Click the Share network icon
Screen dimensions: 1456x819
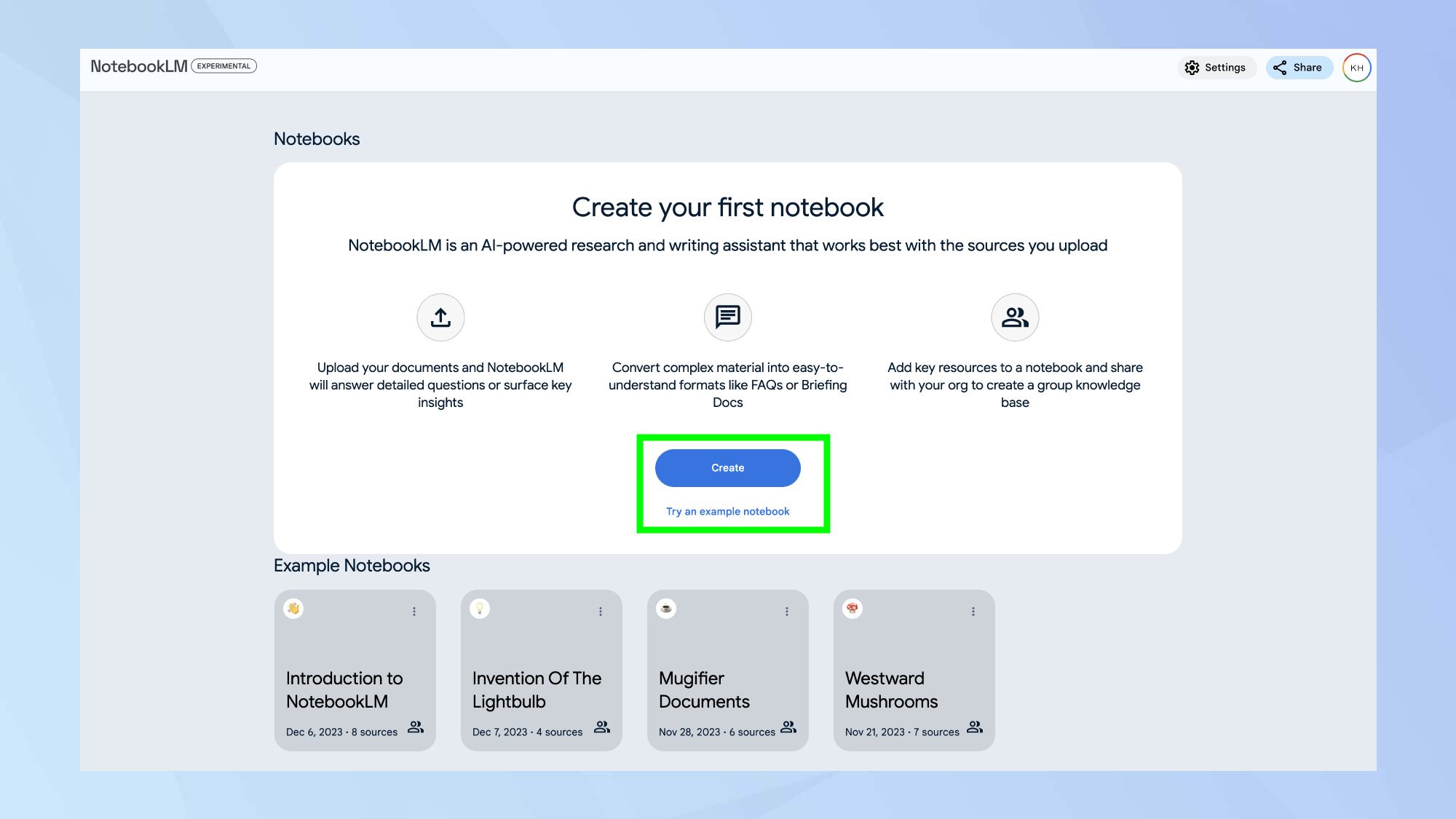point(1280,68)
